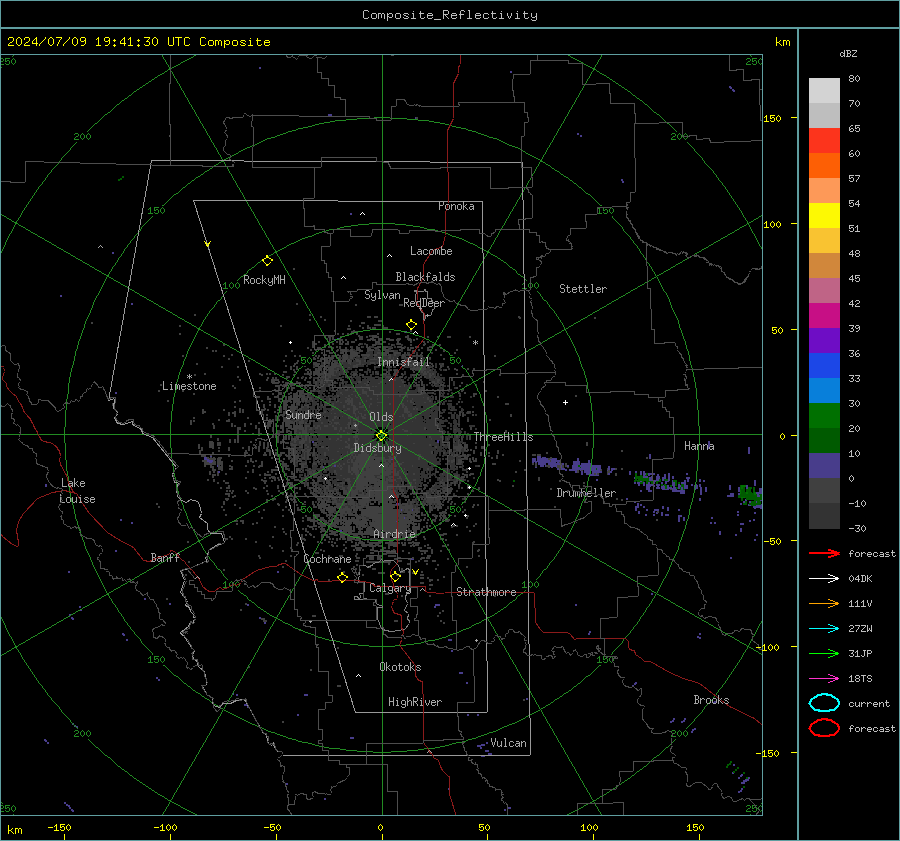Select the cyan 27ZW arrow icon
Screen dimensions: 900x841
click(824, 629)
